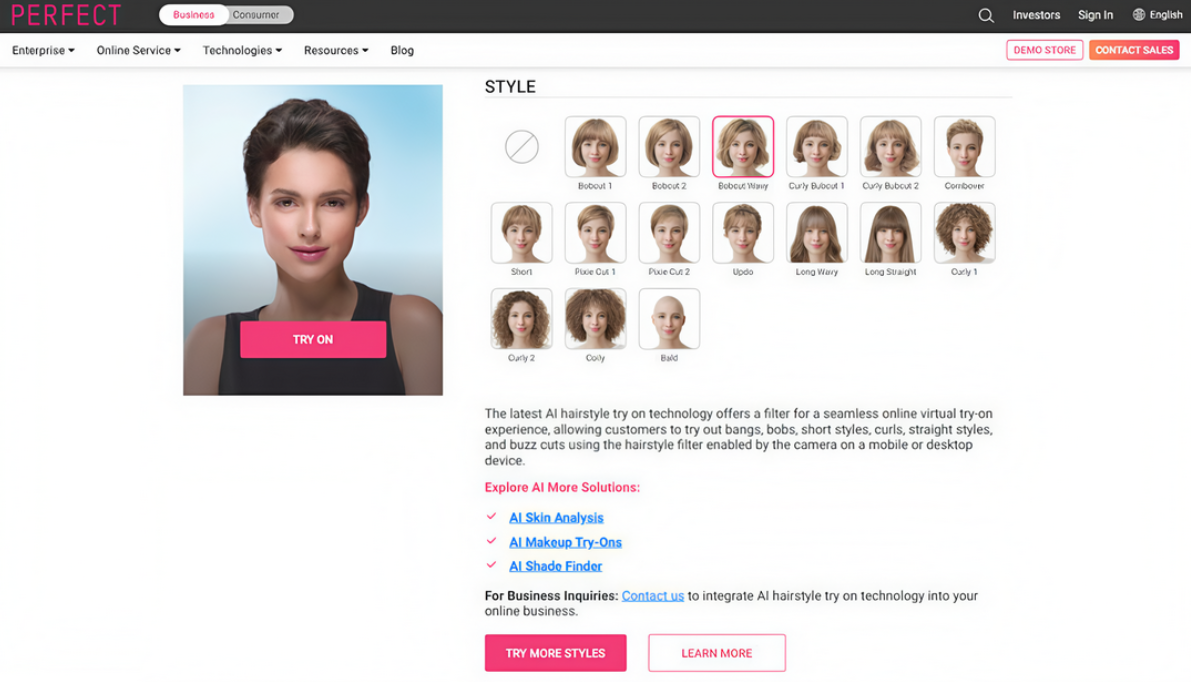Click the DEMO STORE button
The height and width of the screenshot is (682, 1191).
(x=1044, y=50)
